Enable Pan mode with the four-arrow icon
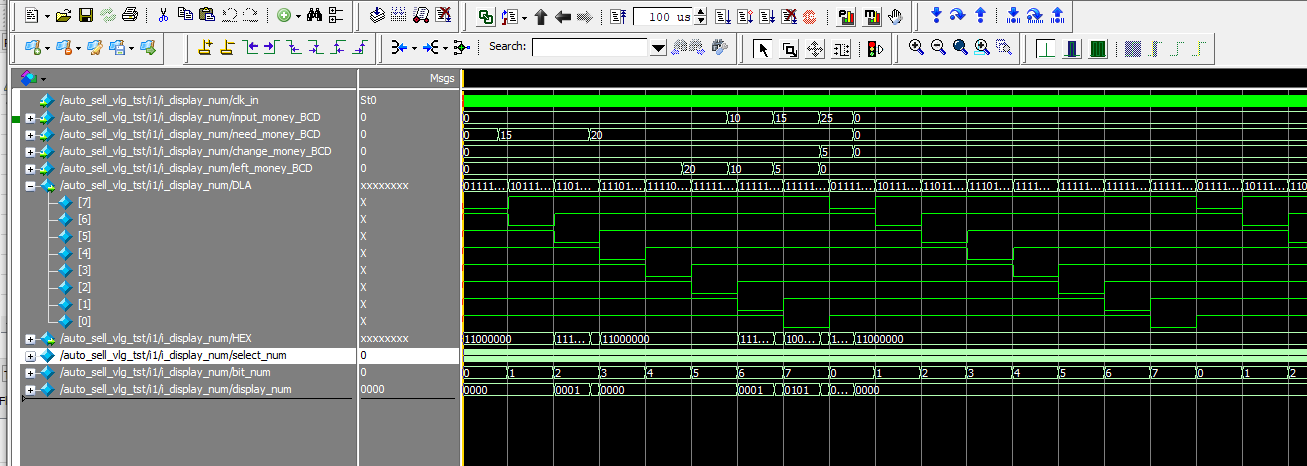 pos(816,48)
